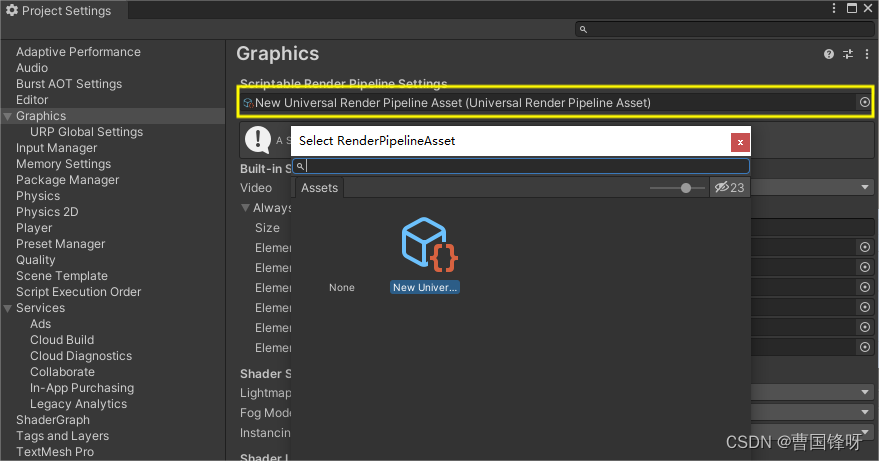Open Burst AOT Settings
The height and width of the screenshot is (461, 879).
69,84
